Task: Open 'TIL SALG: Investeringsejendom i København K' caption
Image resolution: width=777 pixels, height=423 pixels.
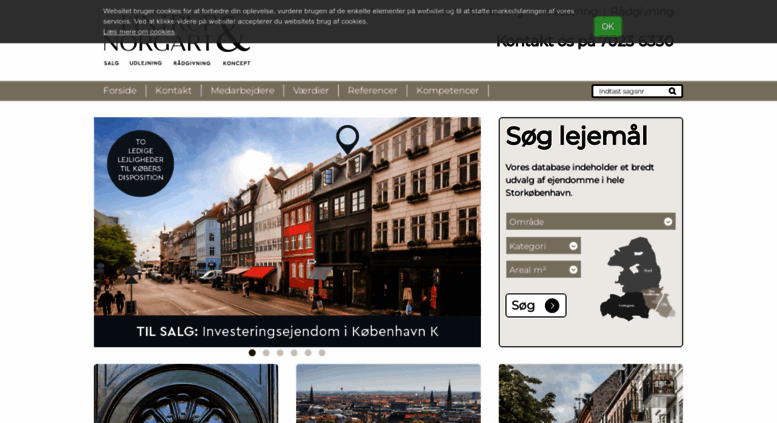Action: 287,331
